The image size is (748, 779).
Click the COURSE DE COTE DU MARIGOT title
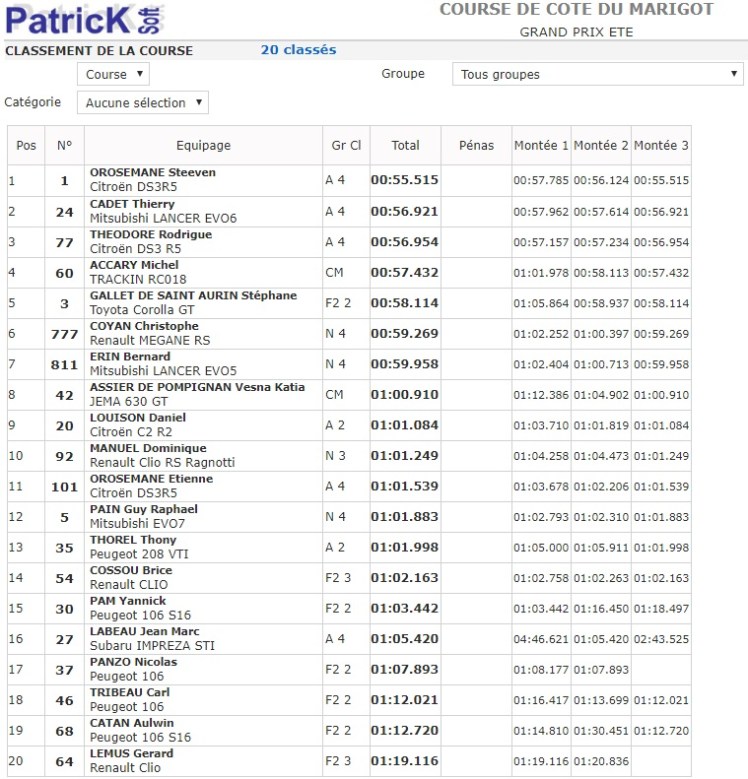576,10
